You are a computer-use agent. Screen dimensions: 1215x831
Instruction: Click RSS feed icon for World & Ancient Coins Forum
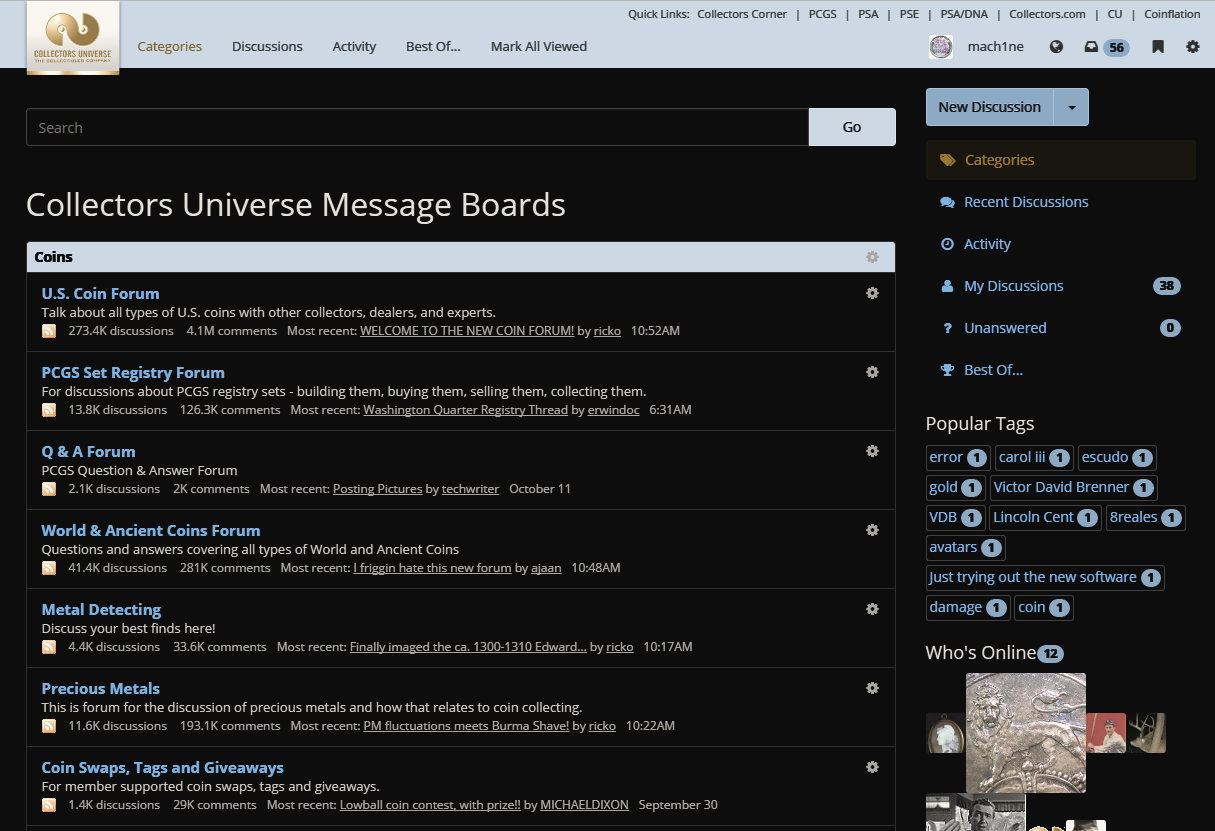pyautogui.click(x=49, y=568)
